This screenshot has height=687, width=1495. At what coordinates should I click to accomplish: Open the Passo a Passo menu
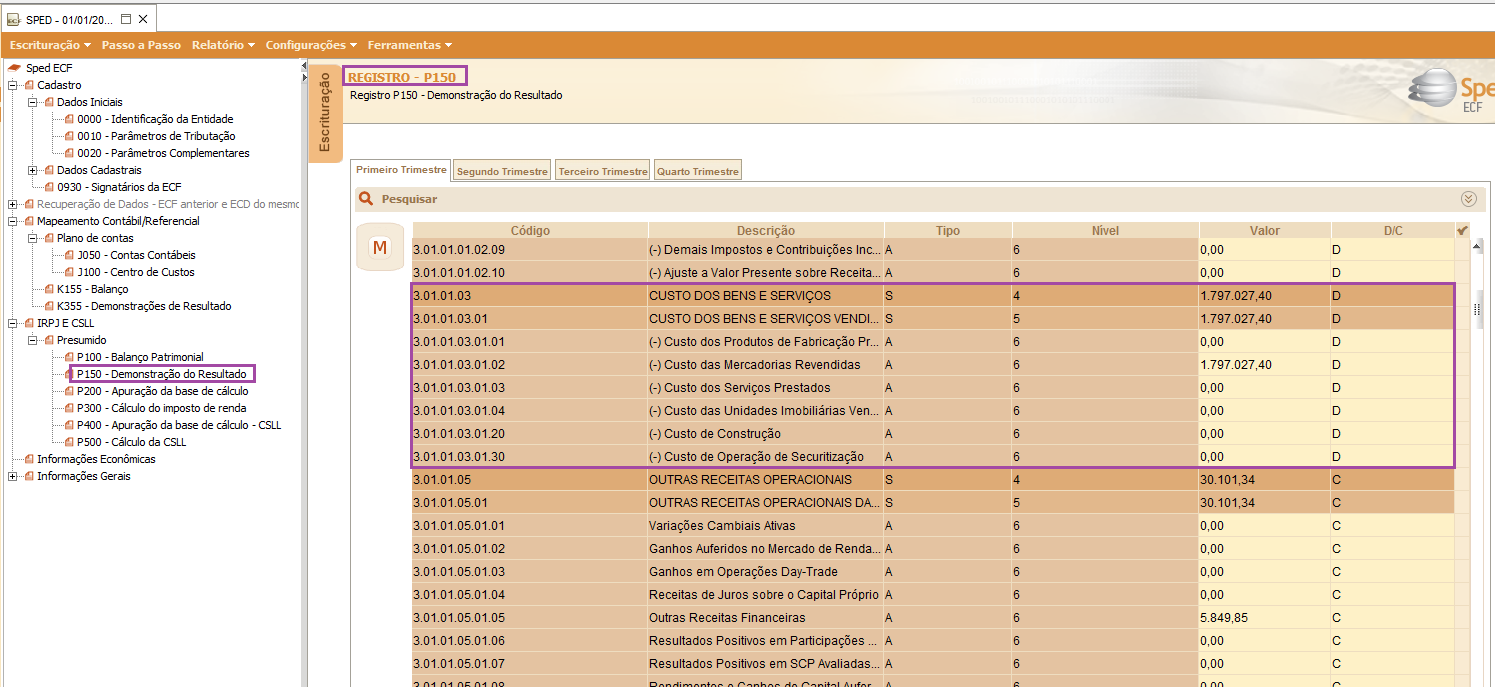[141, 45]
